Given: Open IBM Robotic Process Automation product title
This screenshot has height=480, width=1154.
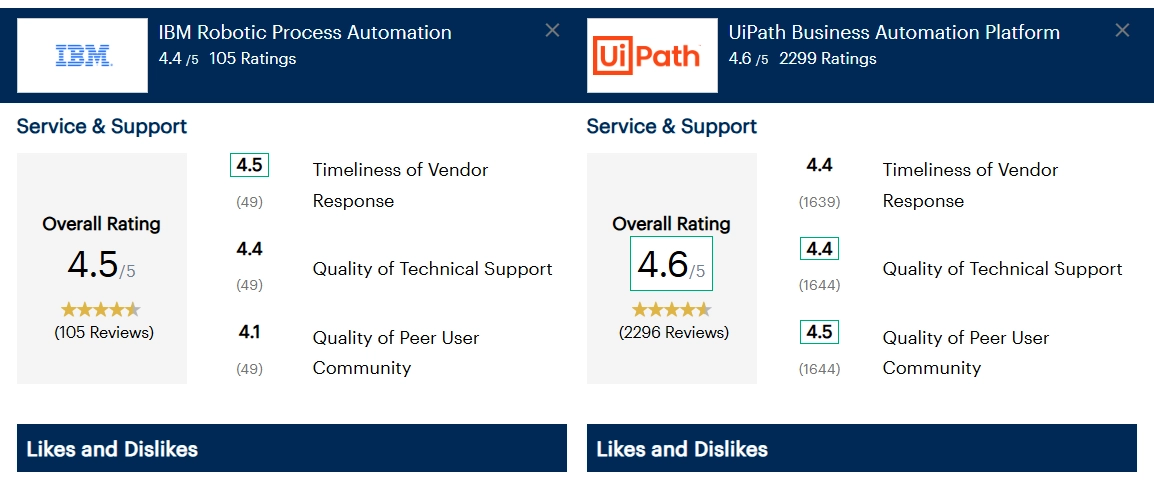Looking at the screenshot, I should (x=305, y=32).
